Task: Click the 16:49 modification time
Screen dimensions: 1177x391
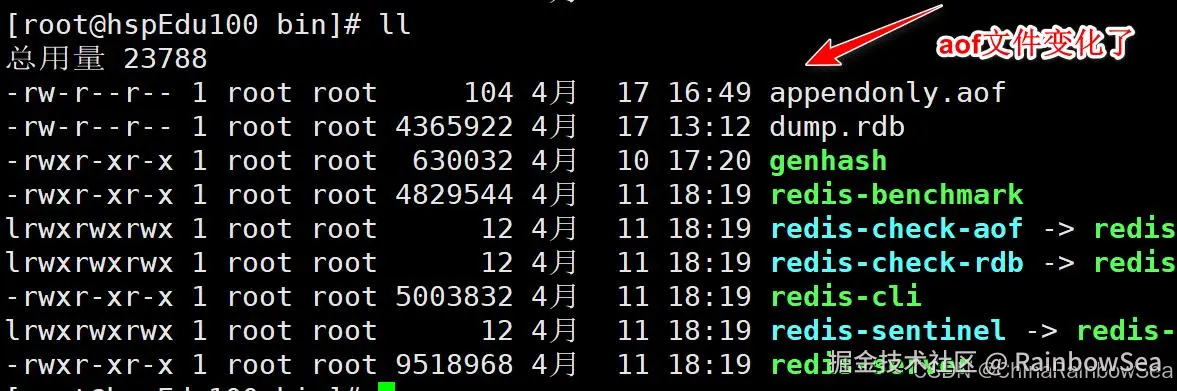Action: (709, 93)
